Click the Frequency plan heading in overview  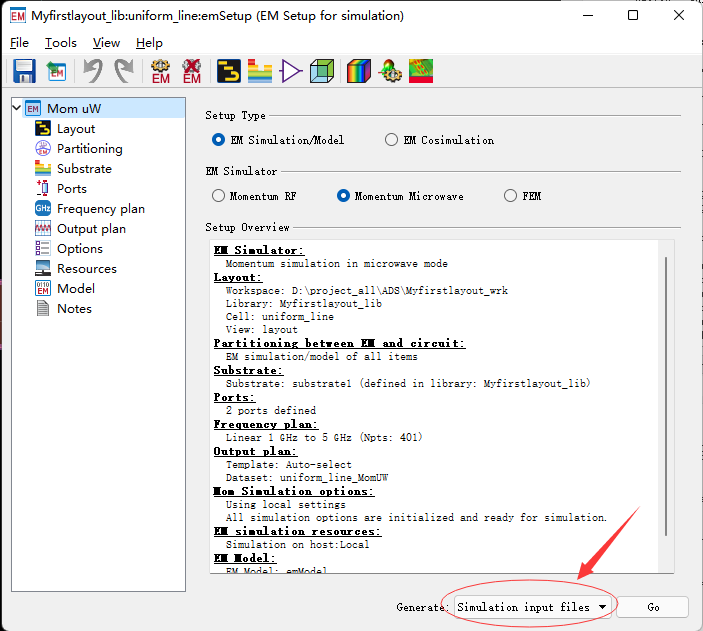(x=265, y=424)
